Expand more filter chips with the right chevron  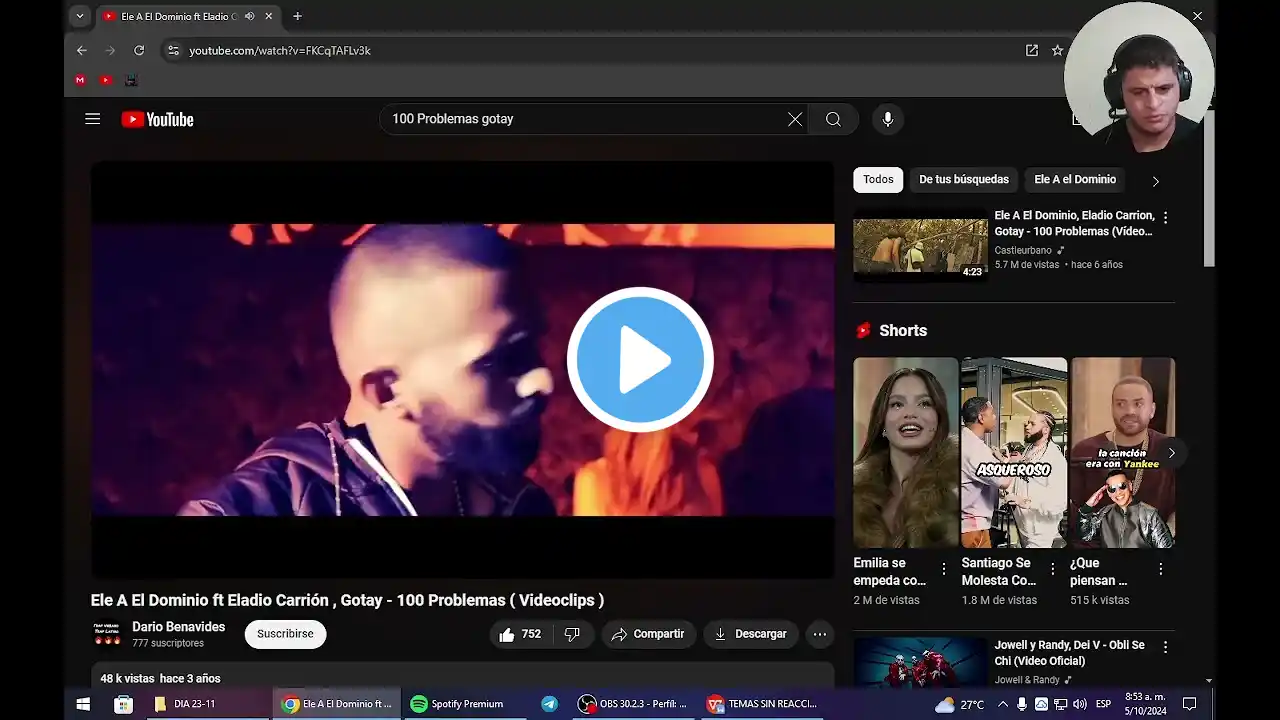tap(1155, 181)
